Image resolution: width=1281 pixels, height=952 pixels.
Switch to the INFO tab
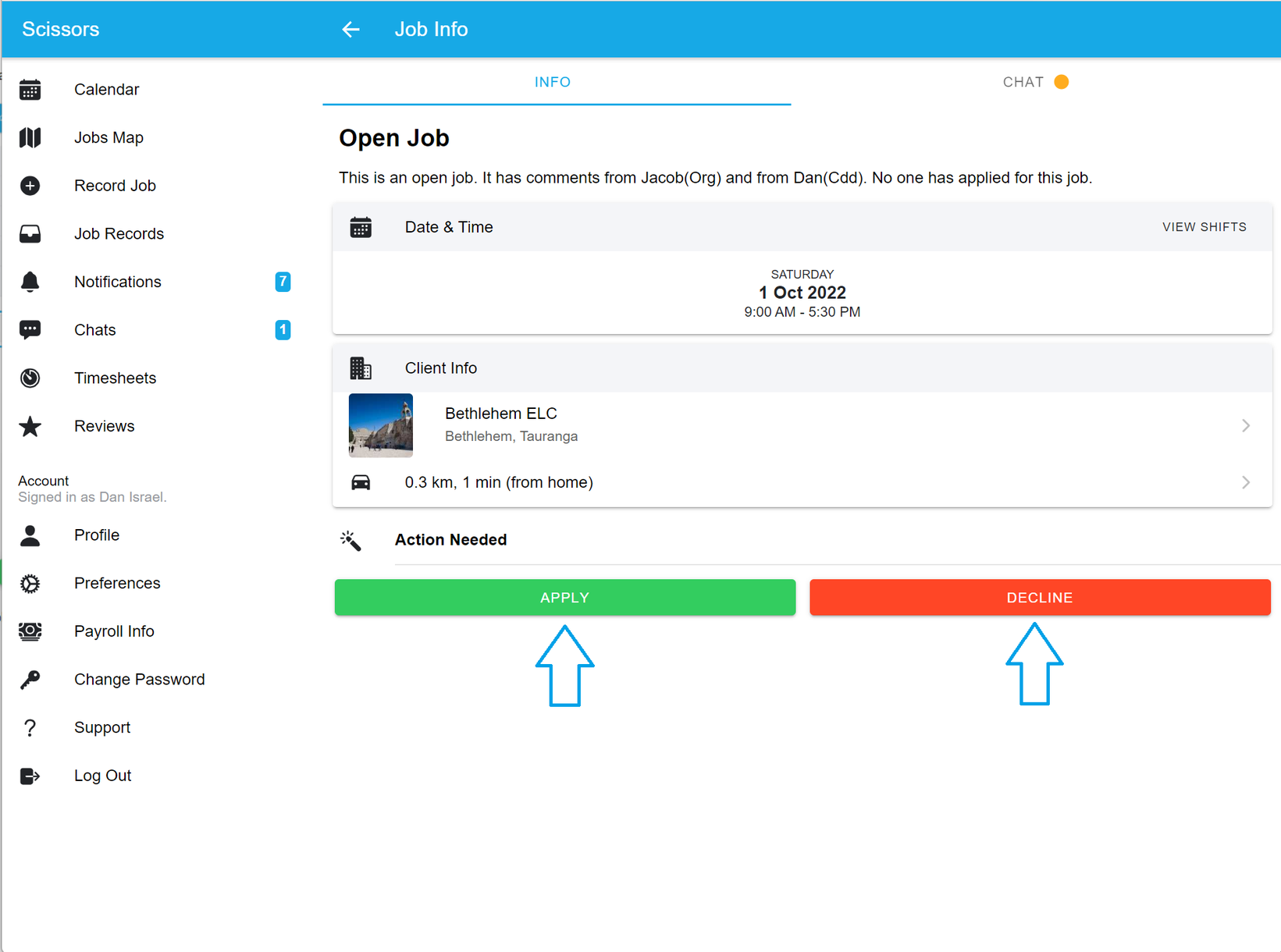pos(557,82)
